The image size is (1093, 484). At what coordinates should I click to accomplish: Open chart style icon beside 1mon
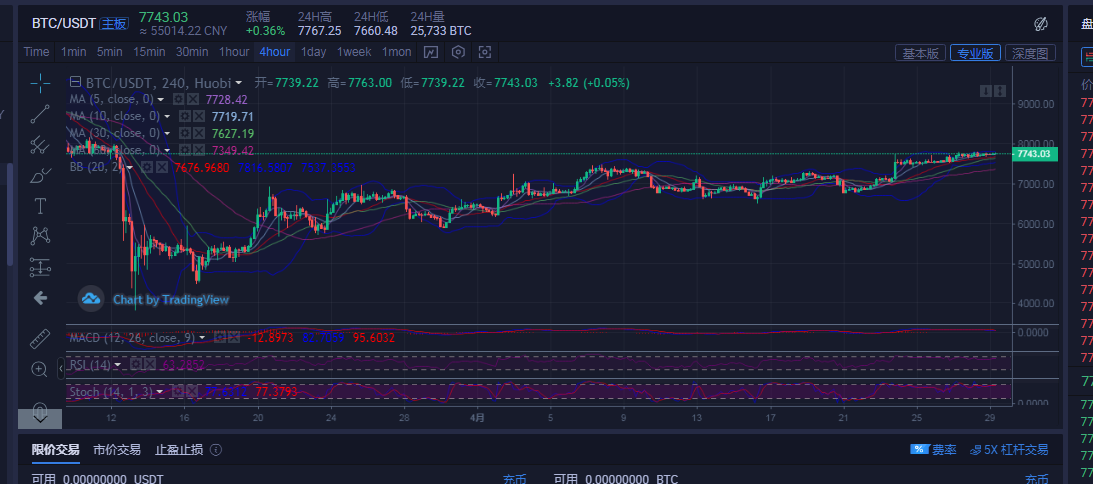click(x=431, y=52)
